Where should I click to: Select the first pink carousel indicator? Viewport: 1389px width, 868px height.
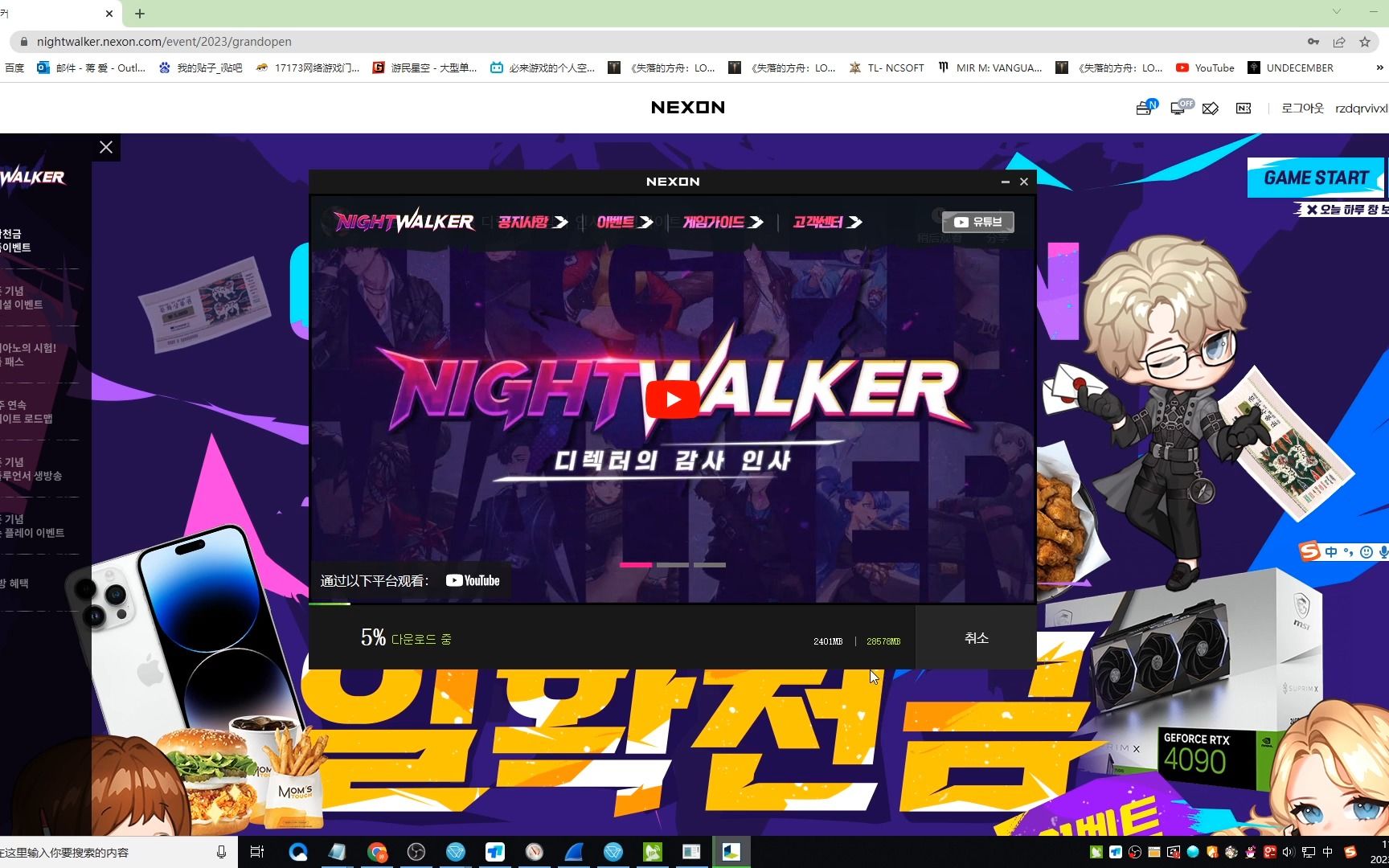(x=636, y=565)
